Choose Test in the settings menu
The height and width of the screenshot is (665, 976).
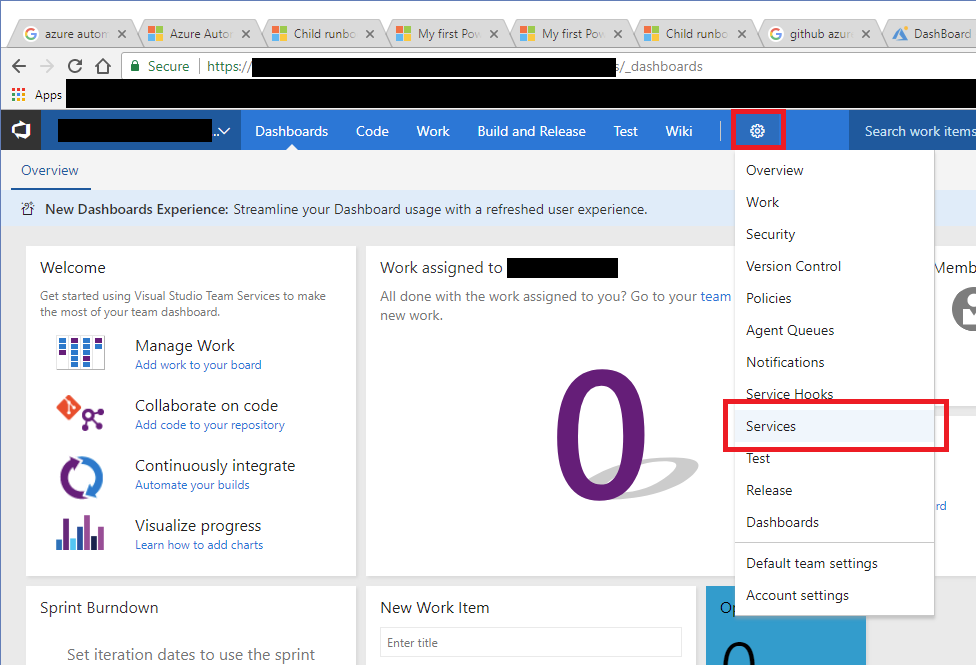coord(834,458)
